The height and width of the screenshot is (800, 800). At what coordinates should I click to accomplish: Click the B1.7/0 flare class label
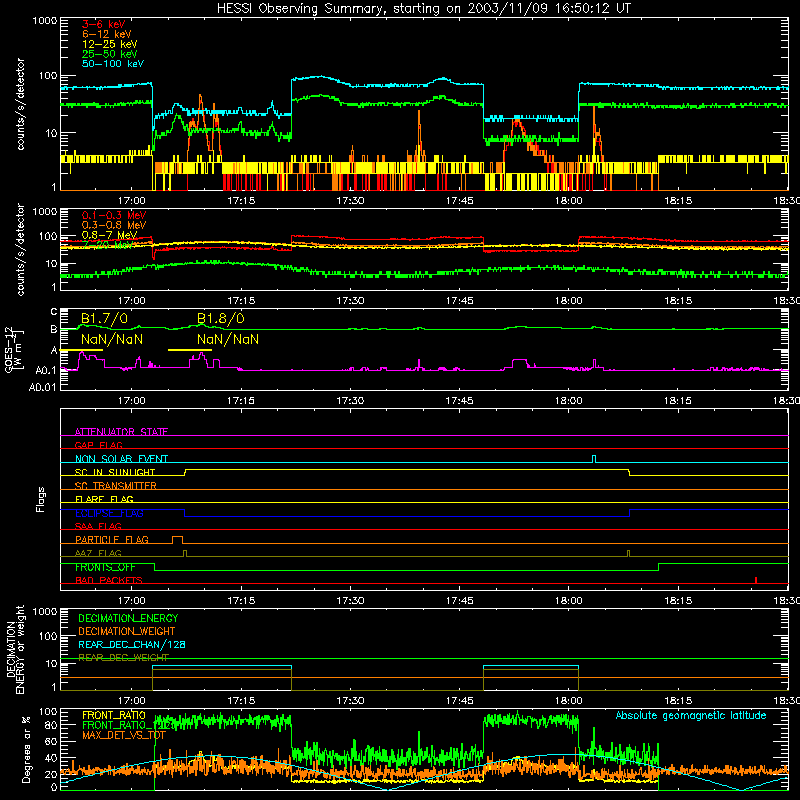(104, 319)
